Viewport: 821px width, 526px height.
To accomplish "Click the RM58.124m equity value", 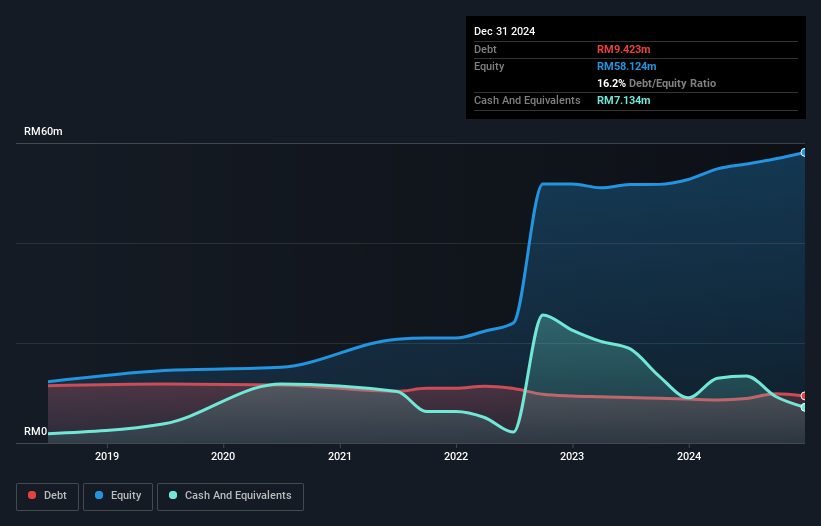I will 627,66.
